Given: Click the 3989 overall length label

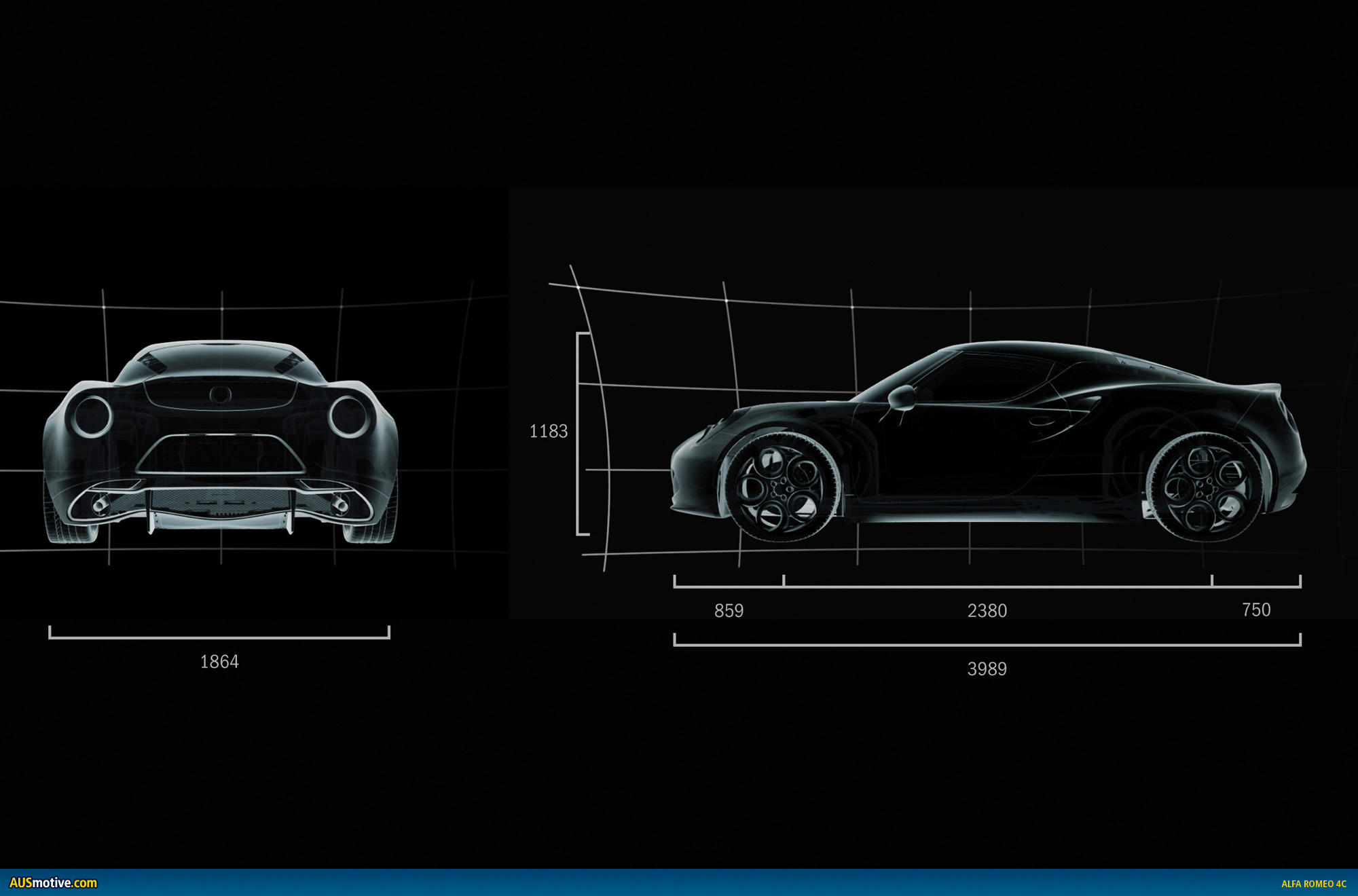Looking at the screenshot, I should tap(987, 669).
